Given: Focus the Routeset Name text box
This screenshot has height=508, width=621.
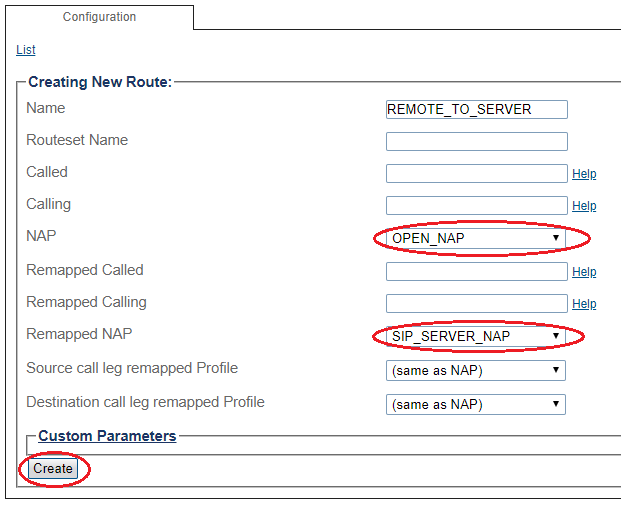Looking at the screenshot, I should 476,142.
